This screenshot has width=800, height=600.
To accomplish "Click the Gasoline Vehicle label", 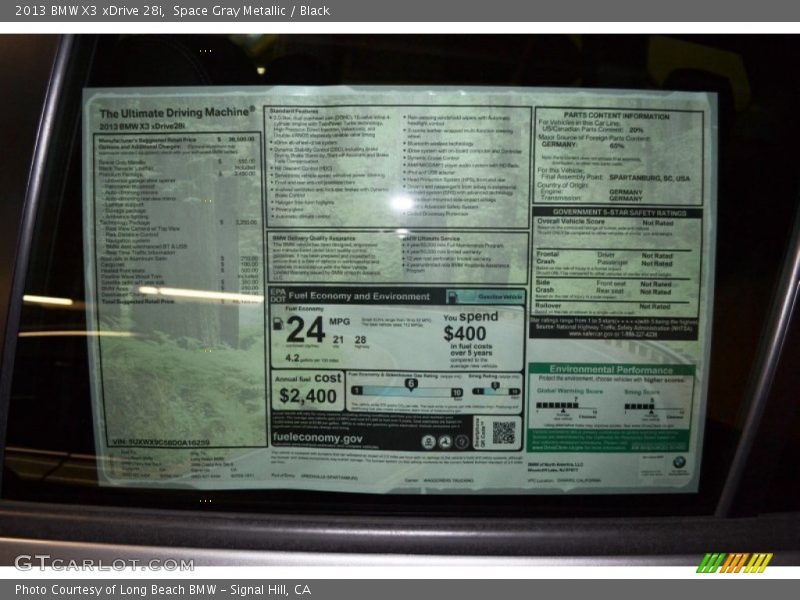I will pos(500,296).
